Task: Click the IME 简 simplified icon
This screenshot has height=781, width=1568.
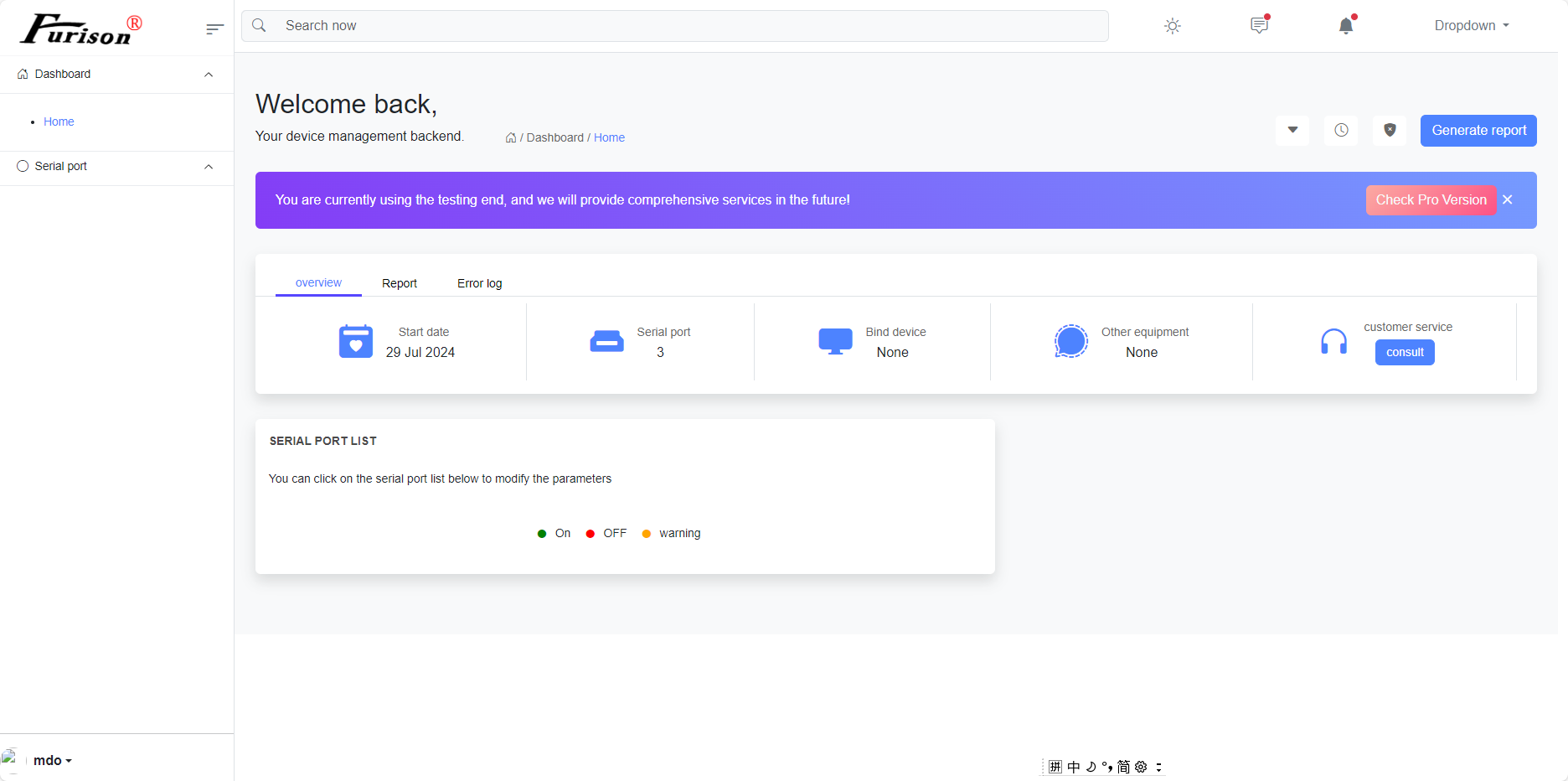Action: 1124,767
